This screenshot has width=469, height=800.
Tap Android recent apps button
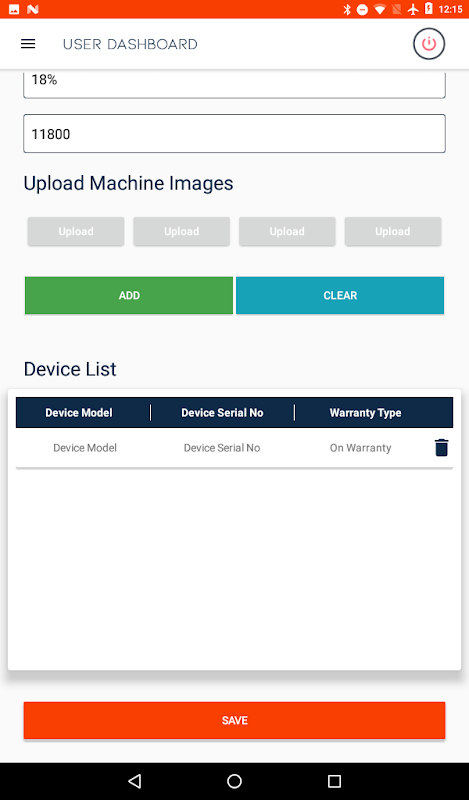coord(334,781)
